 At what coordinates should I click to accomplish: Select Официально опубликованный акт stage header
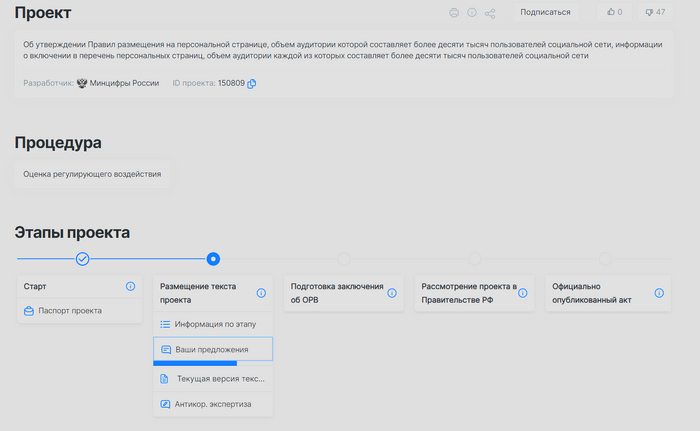pyautogui.click(x=608, y=293)
